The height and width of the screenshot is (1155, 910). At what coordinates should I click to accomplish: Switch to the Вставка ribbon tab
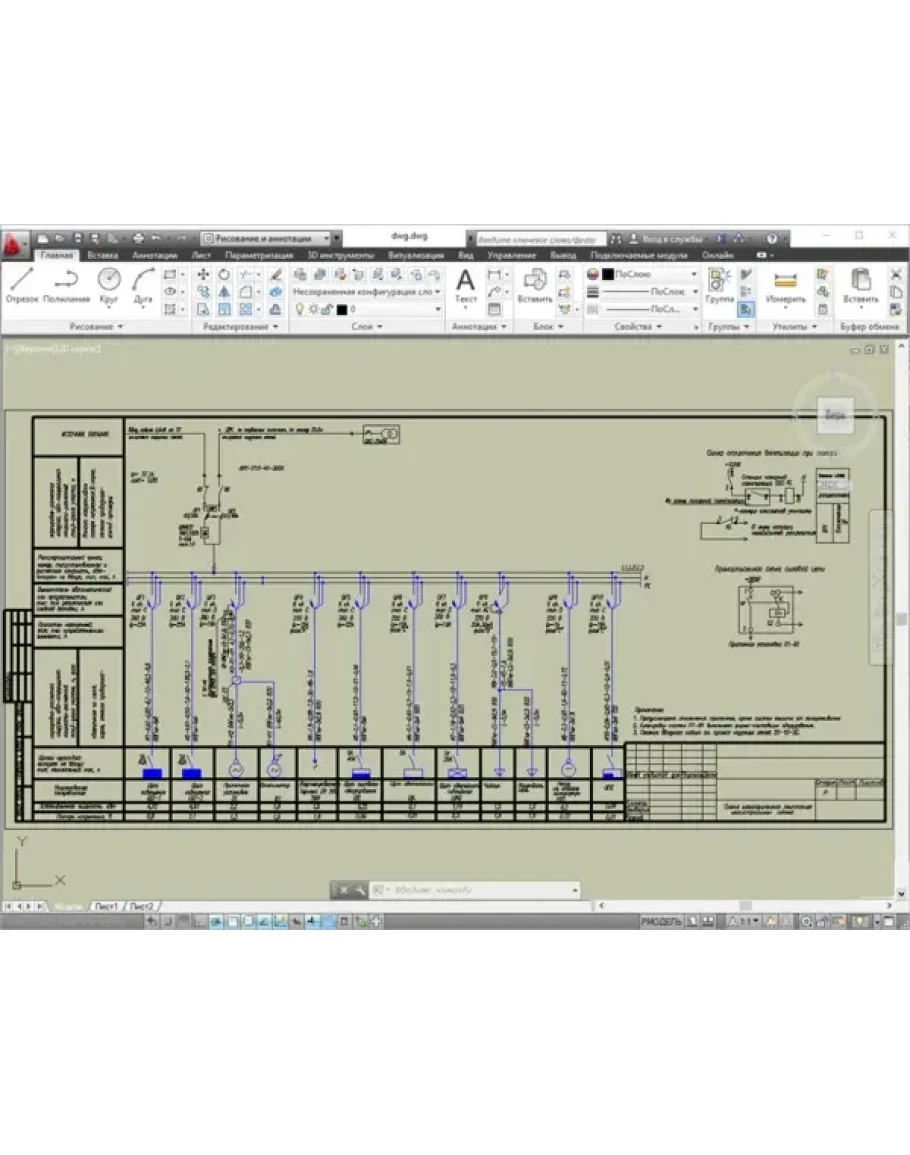point(101,256)
